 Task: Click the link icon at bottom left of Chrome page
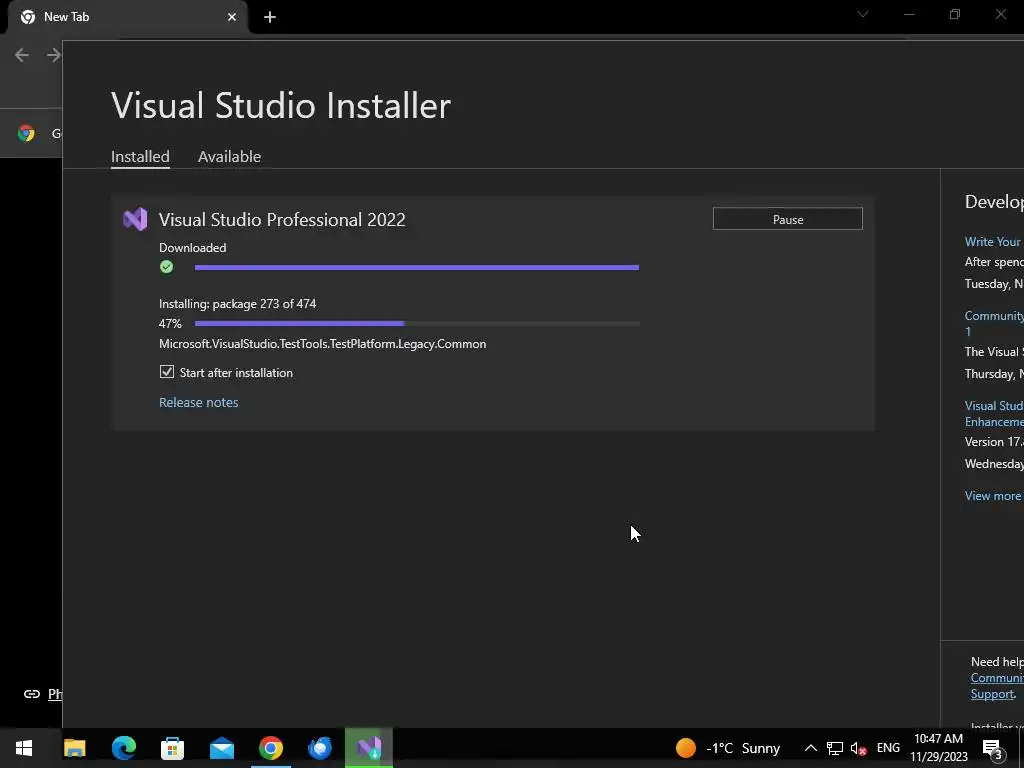click(x=31, y=694)
